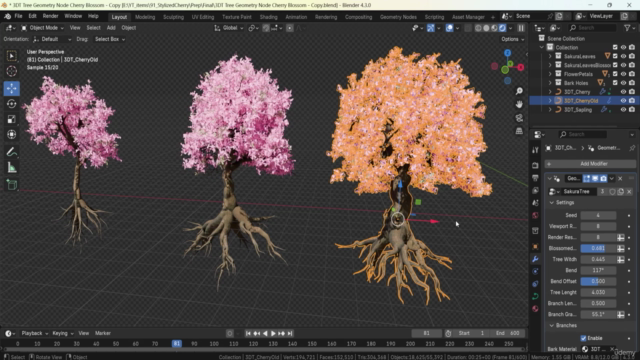Pause viewport render preview
640x360 pixels.
click(521, 28)
